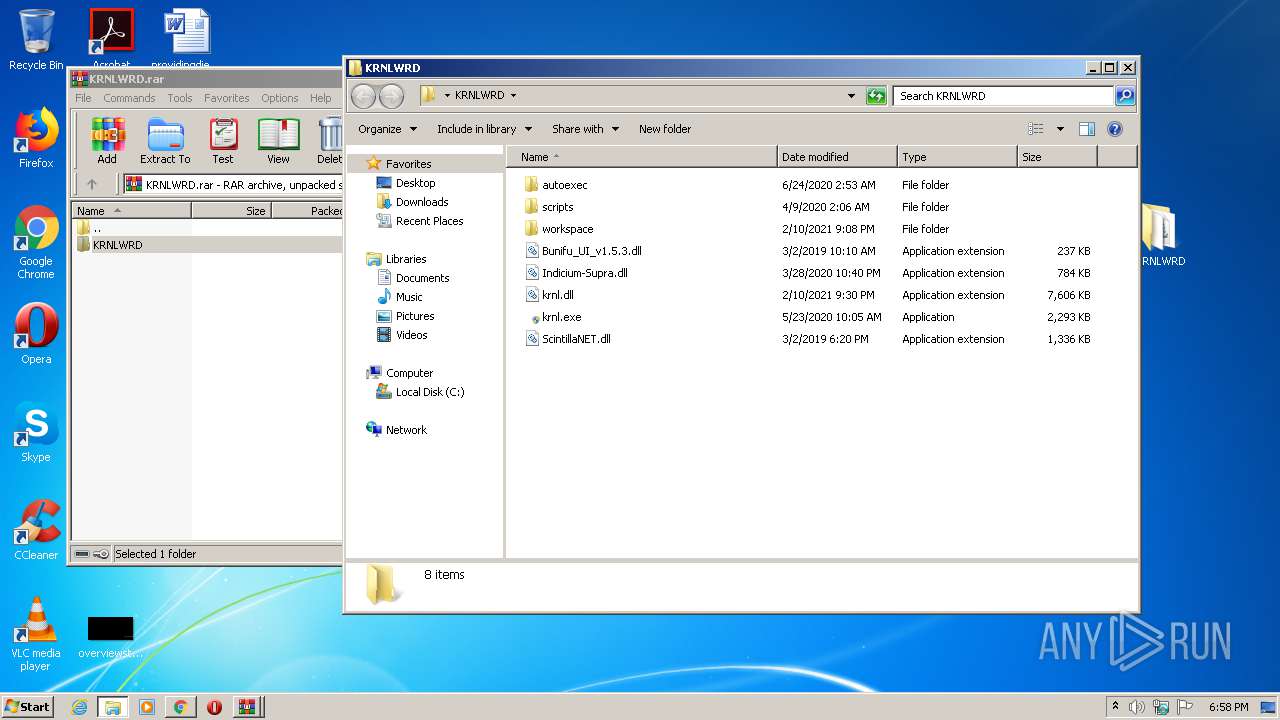Click the Delete icon in WinRAR toolbar

[x=330, y=141]
